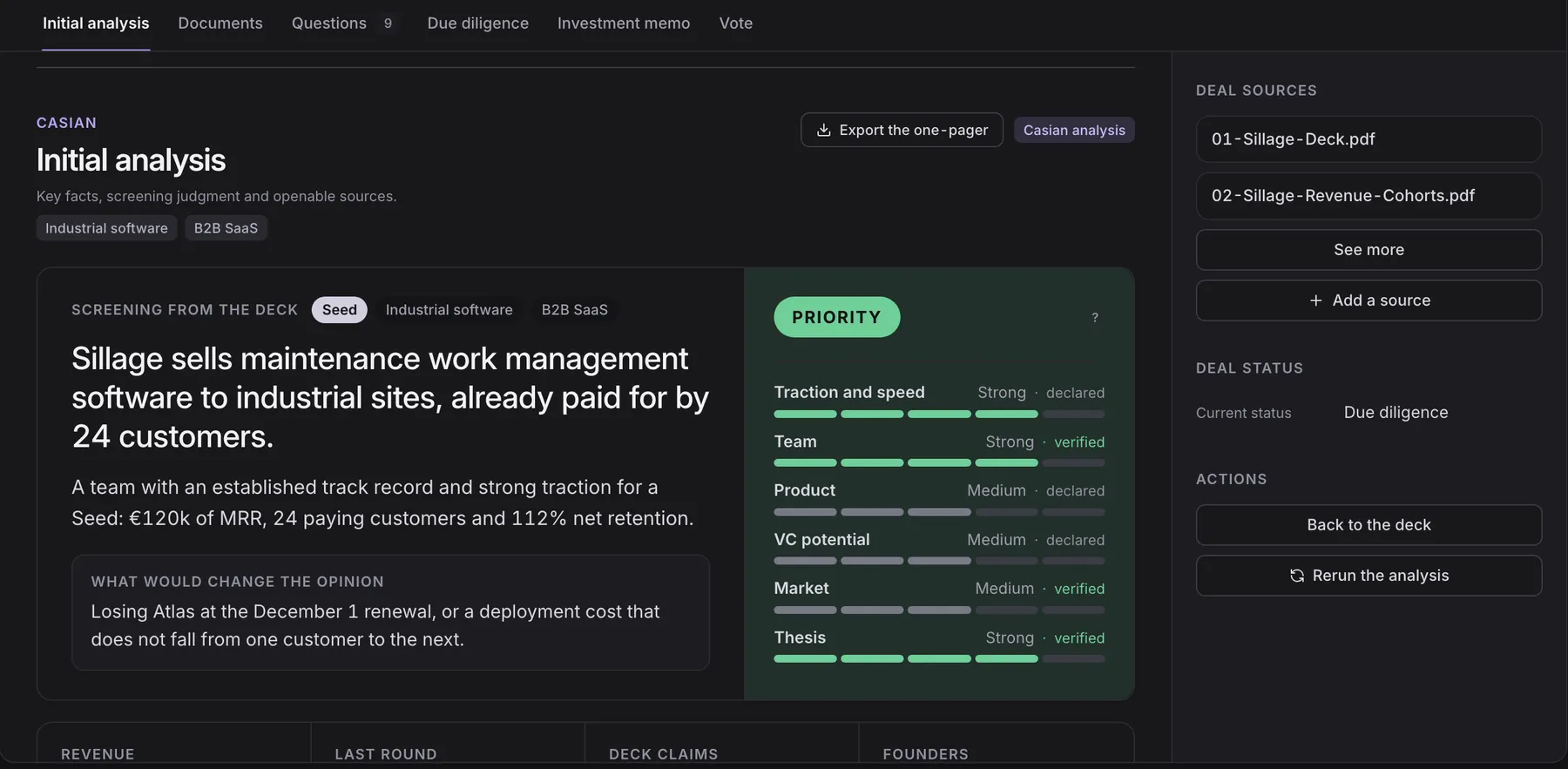Click the Thesis score bar
This screenshot has width=1568, height=769.
coord(939,659)
